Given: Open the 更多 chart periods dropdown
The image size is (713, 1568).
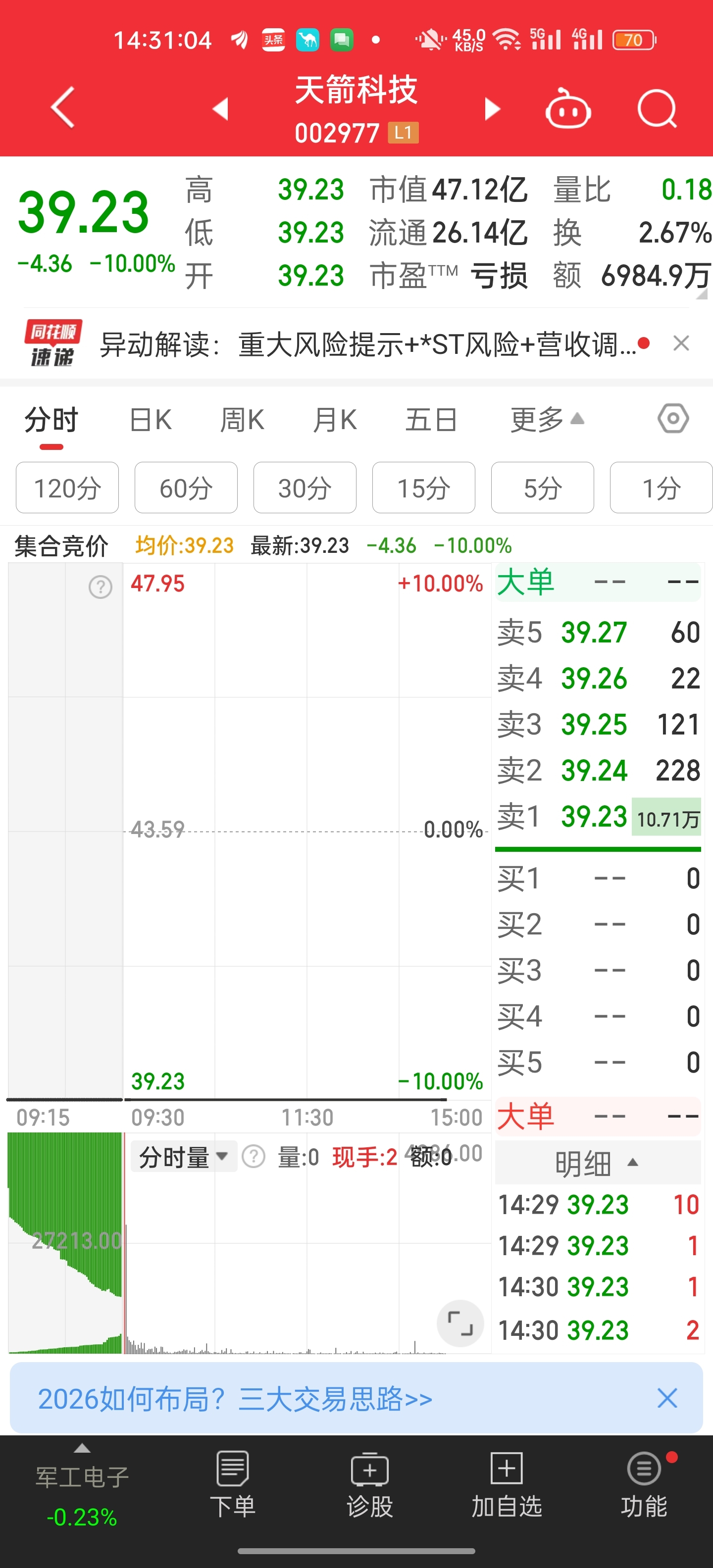Looking at the screenshot, I should [547, 420].
